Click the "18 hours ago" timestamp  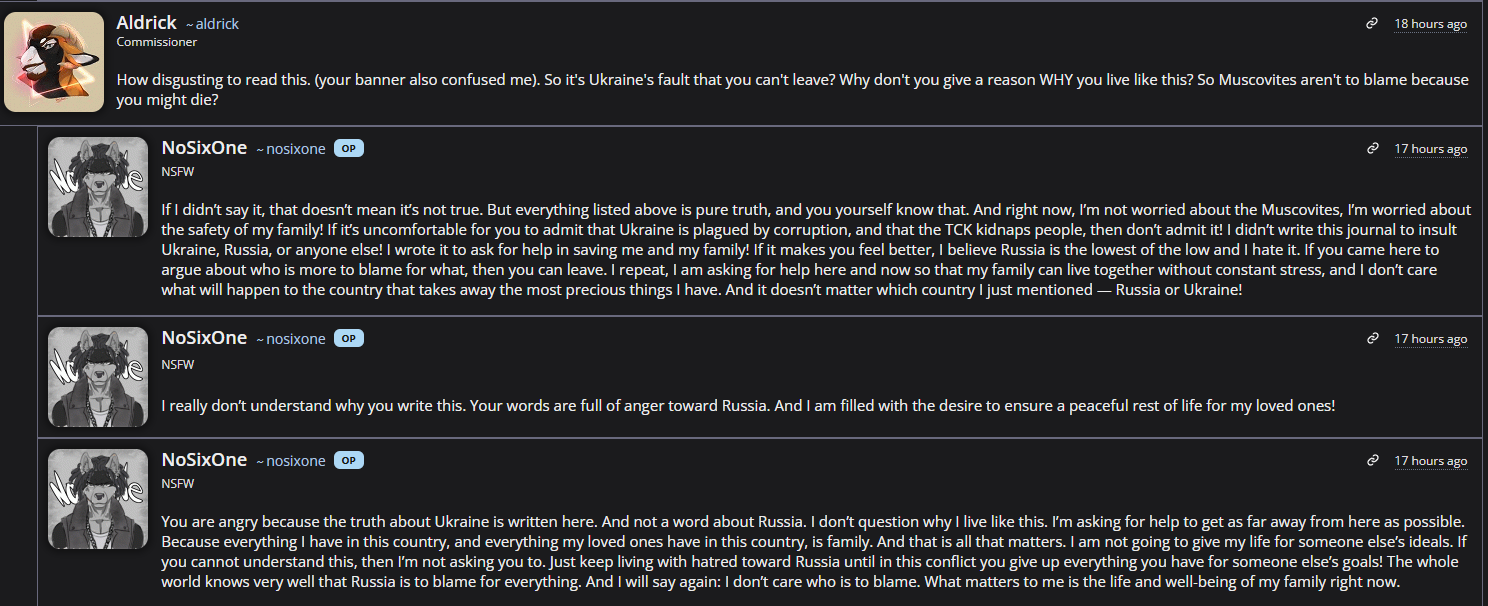1430,24
